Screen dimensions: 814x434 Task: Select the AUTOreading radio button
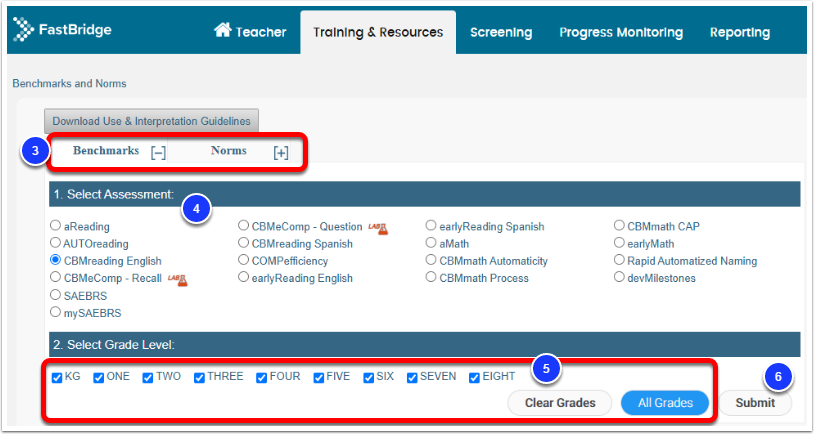click(x=55, y=242)
